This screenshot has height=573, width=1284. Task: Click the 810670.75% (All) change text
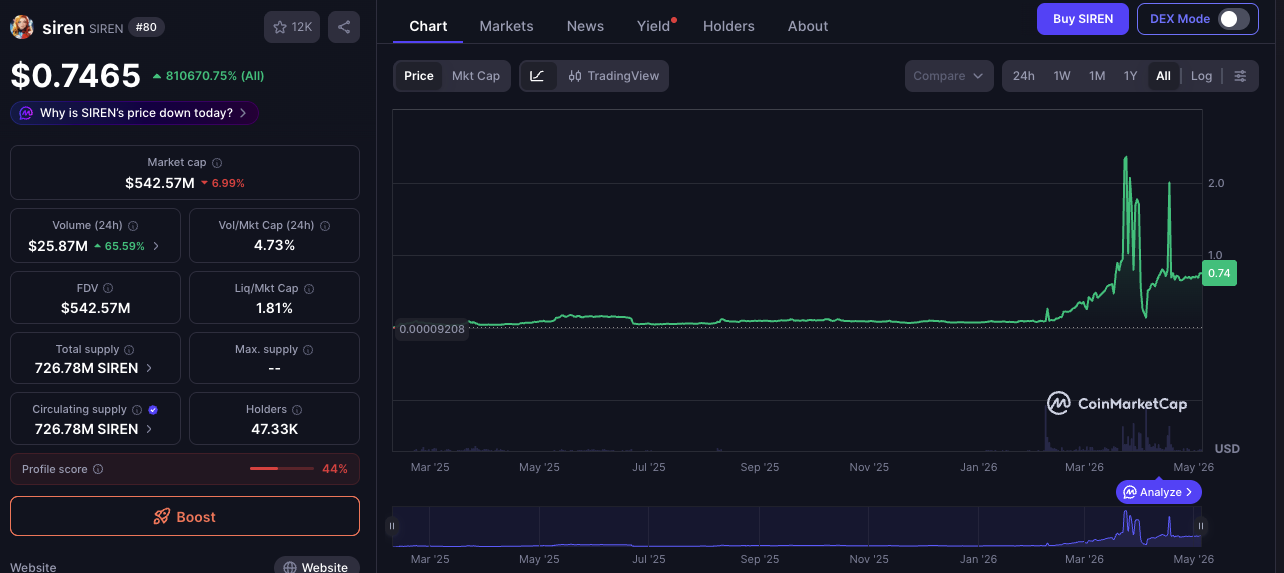(208, 75)
